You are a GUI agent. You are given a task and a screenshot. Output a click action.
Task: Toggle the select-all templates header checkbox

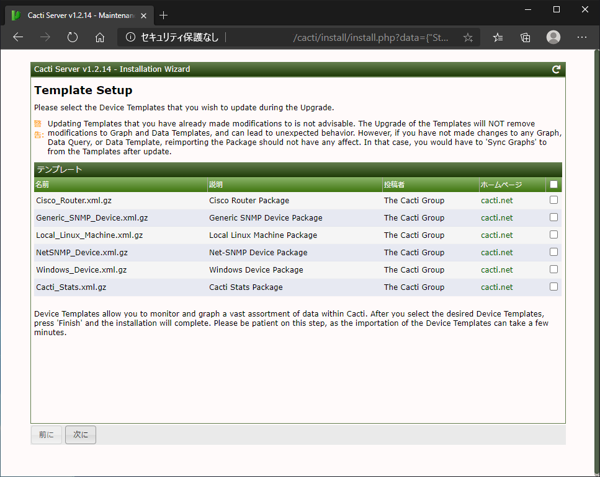coord(553,184)
